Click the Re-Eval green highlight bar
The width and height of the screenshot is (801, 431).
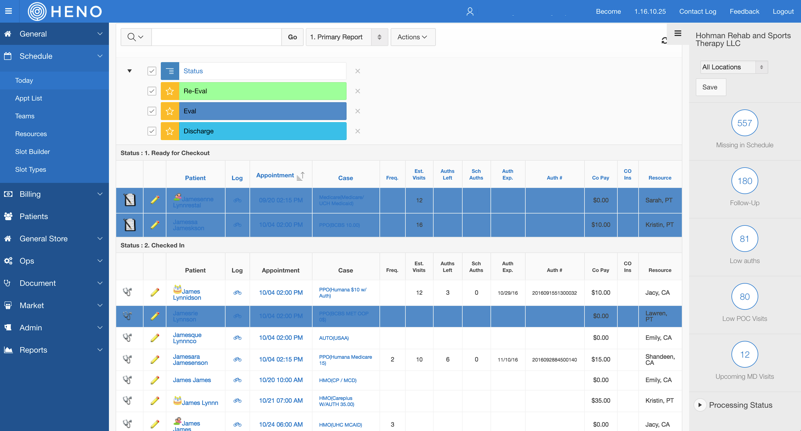pos(263,91)
